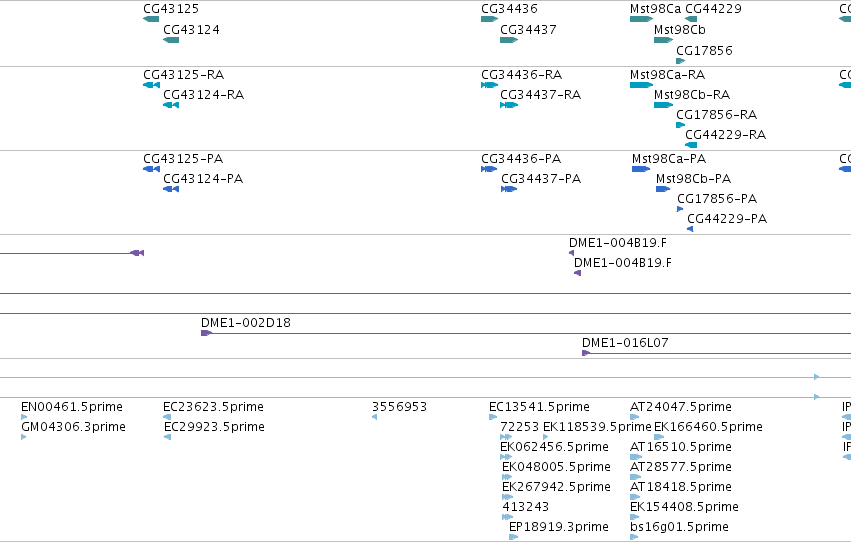Viewport: 851px width, 542px height.
Task: Click the small arrow under 3556953
Action: (x=374, y=417)
